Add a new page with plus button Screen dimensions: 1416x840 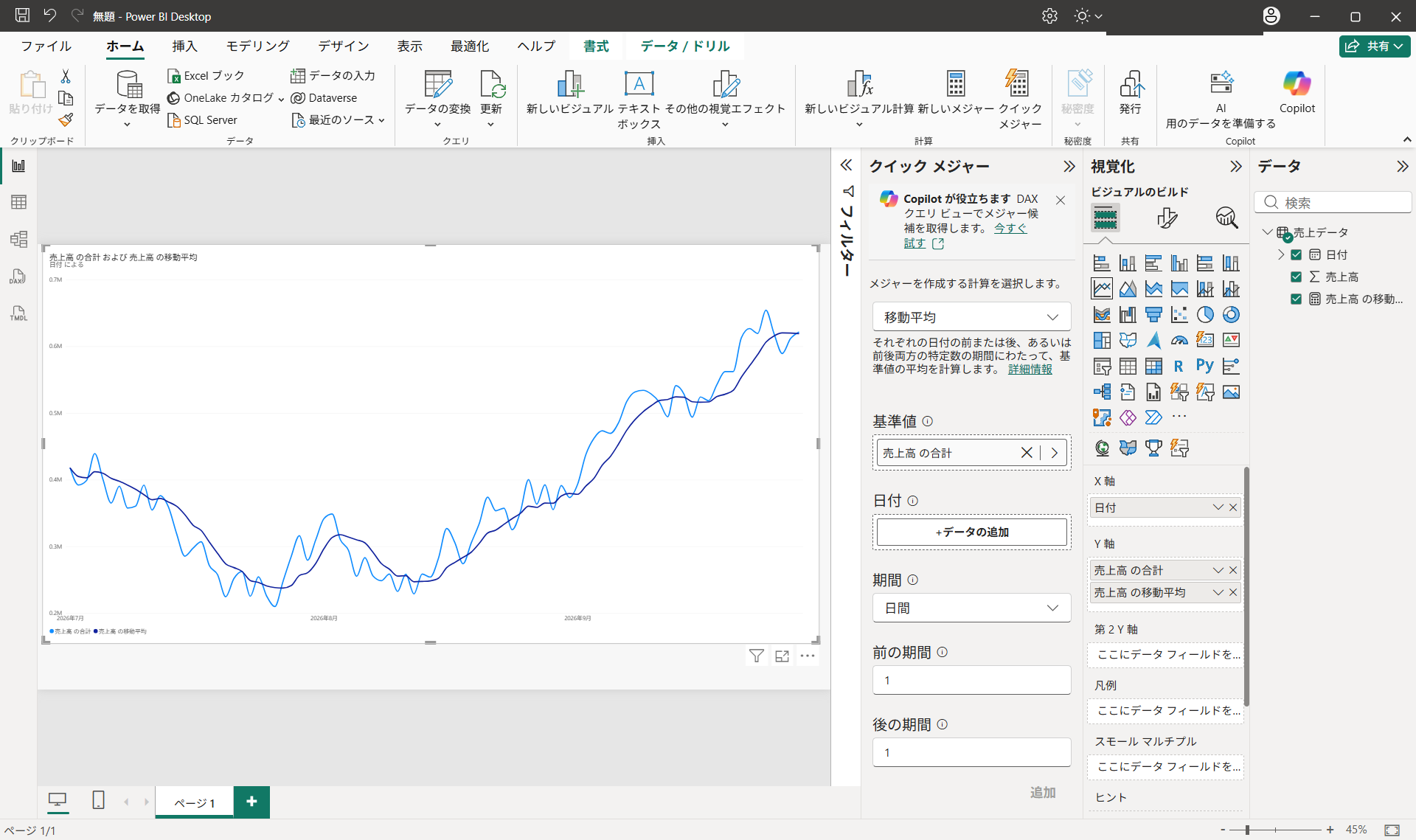coord(251,802)
